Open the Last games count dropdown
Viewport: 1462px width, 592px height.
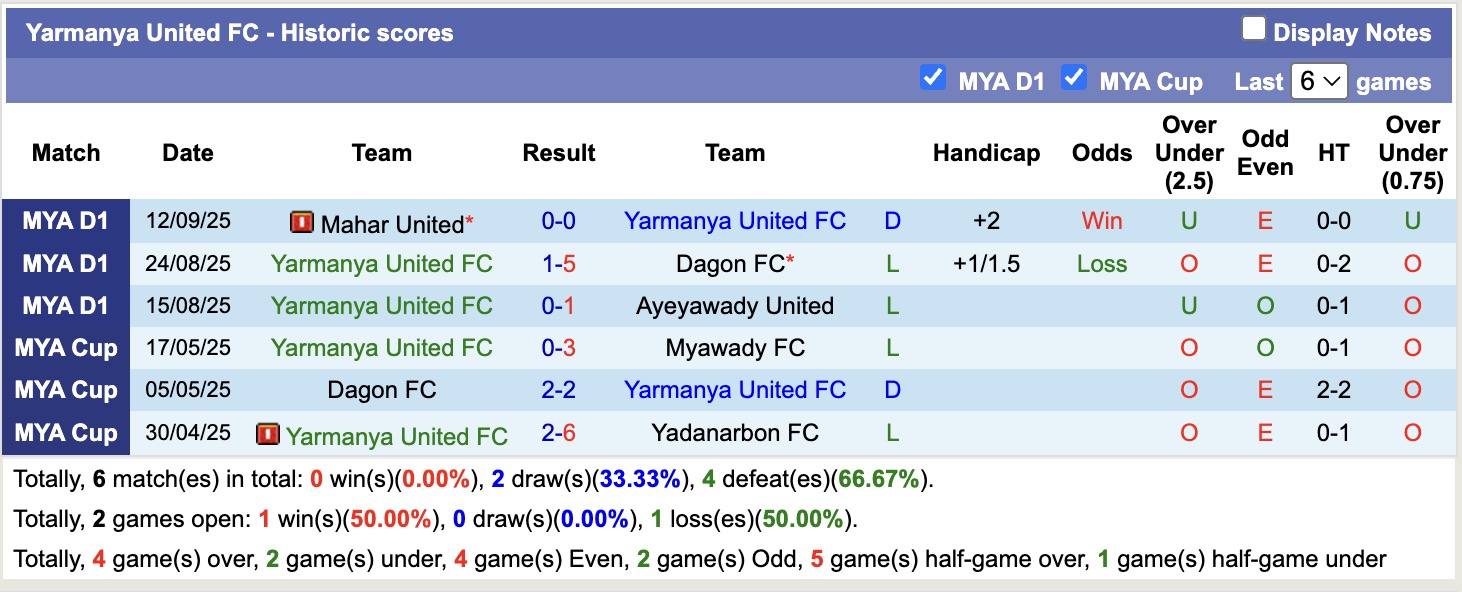click(x=1320, y=80)
